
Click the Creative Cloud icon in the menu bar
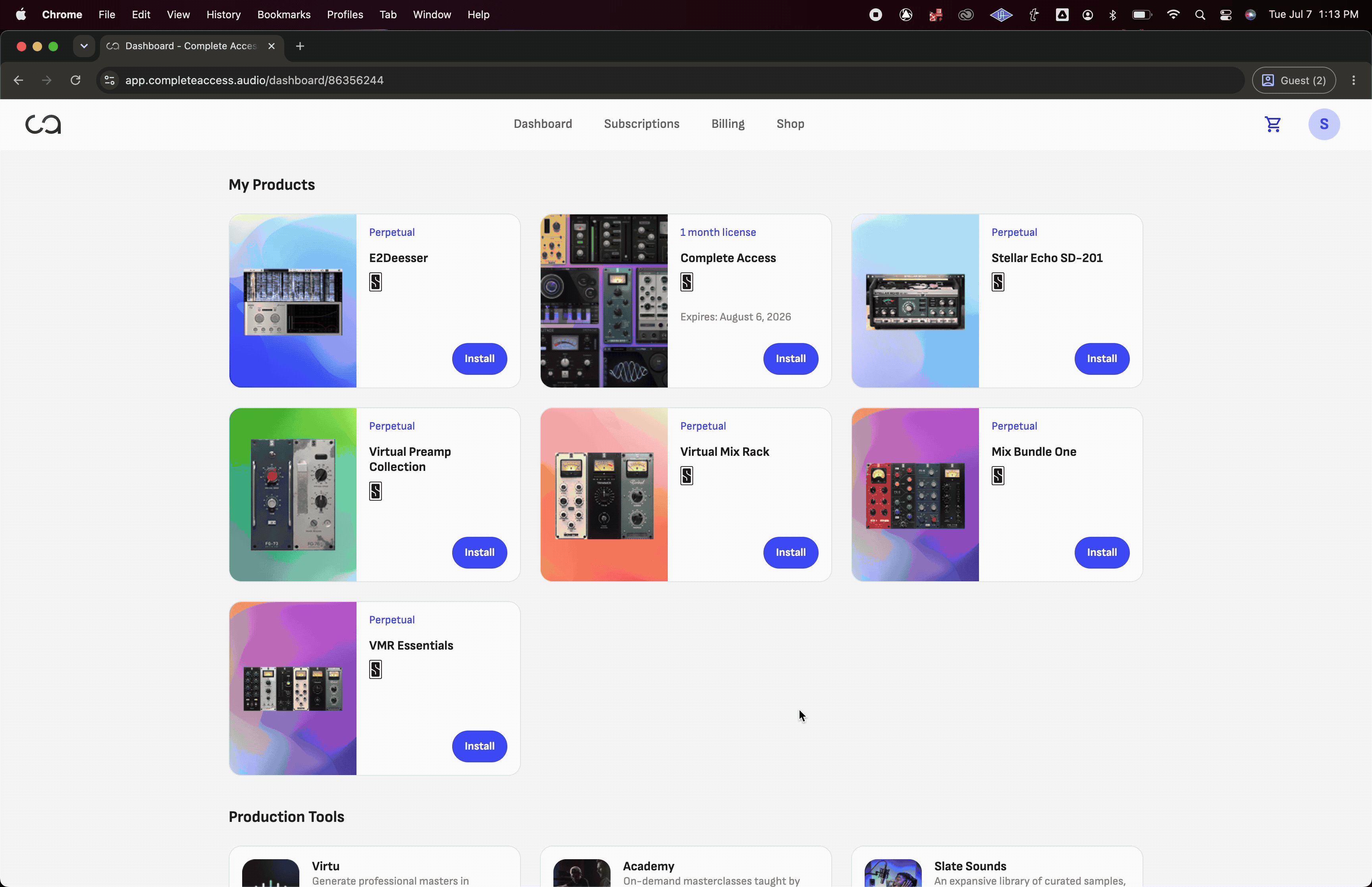[965, 15]
